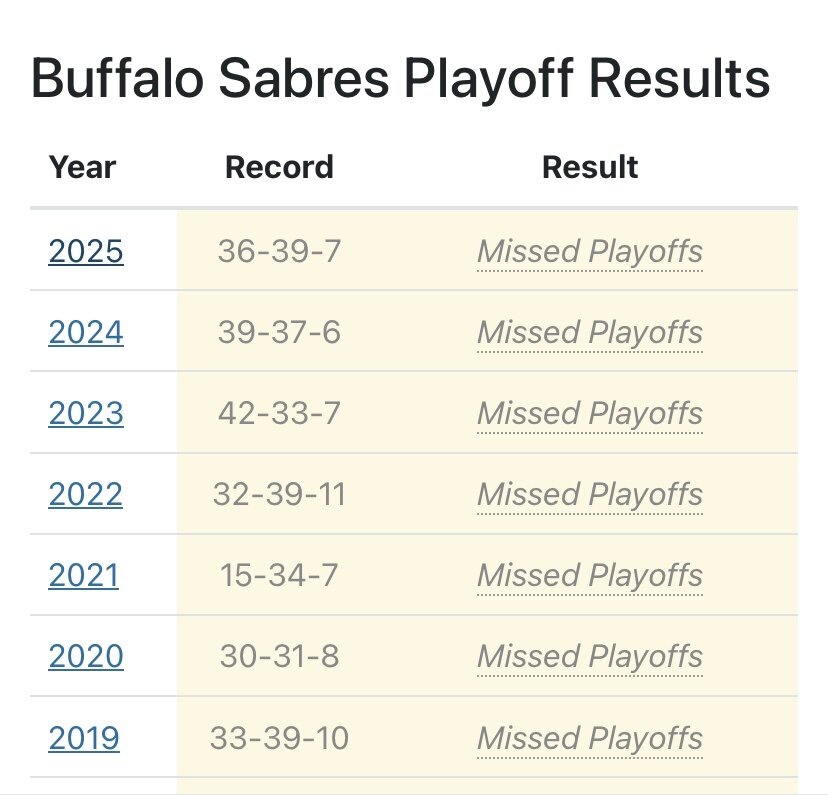Open the 2024 season link
This screenshot has width=828, height=795.
click(86, 333)
